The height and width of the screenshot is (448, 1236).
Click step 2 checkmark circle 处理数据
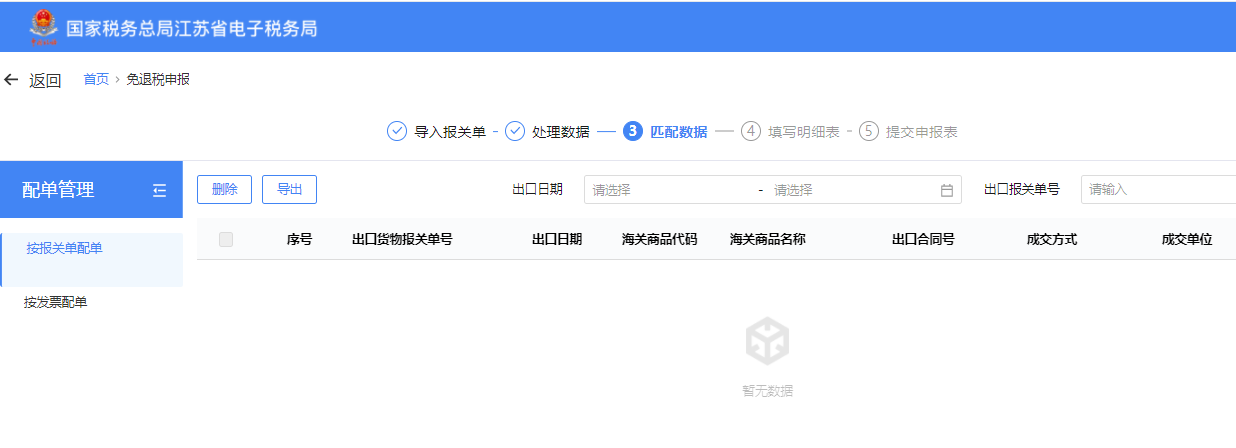(515, 132)
